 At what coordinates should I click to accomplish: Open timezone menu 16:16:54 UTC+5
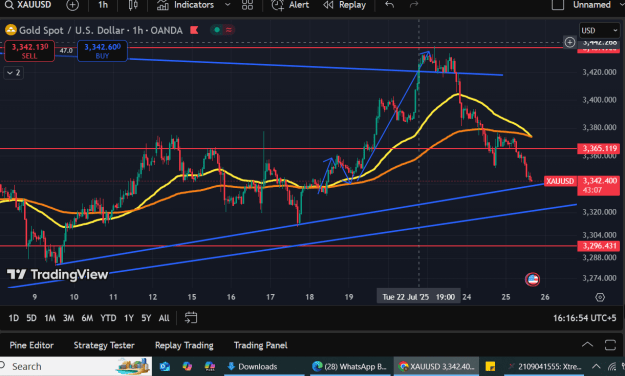pos(584,318)
